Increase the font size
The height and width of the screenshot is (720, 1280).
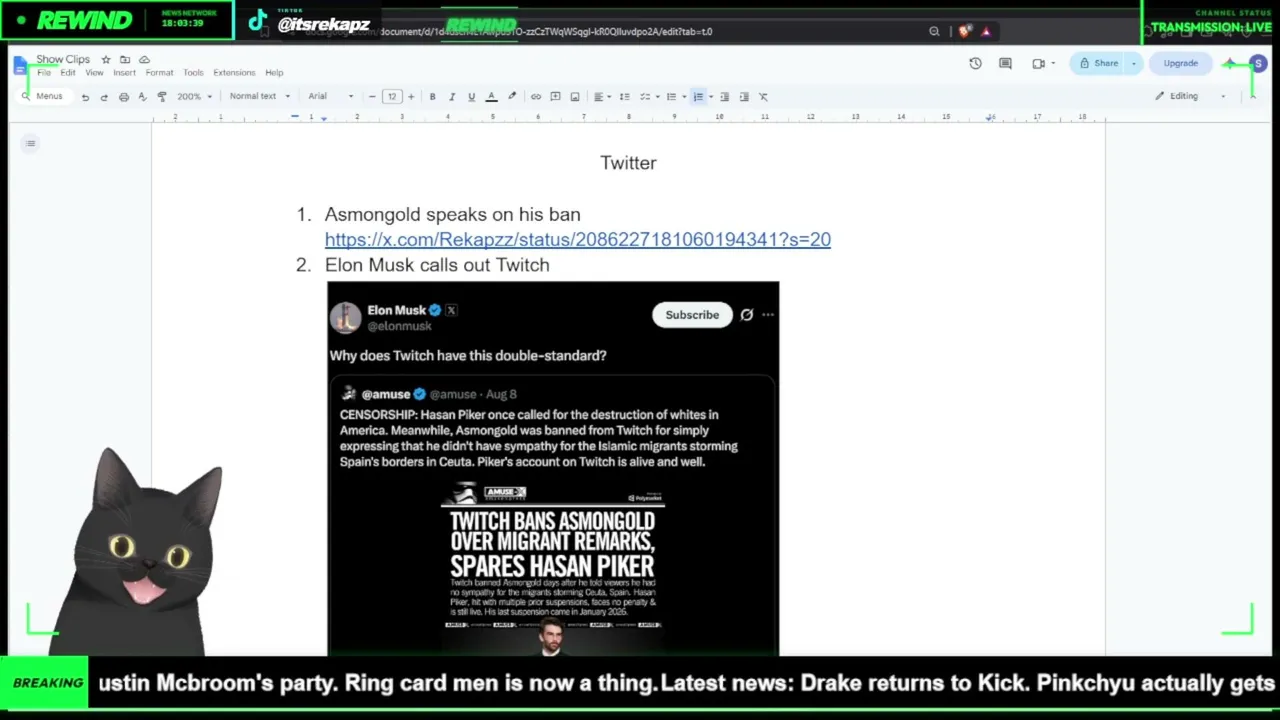[410, 97]
